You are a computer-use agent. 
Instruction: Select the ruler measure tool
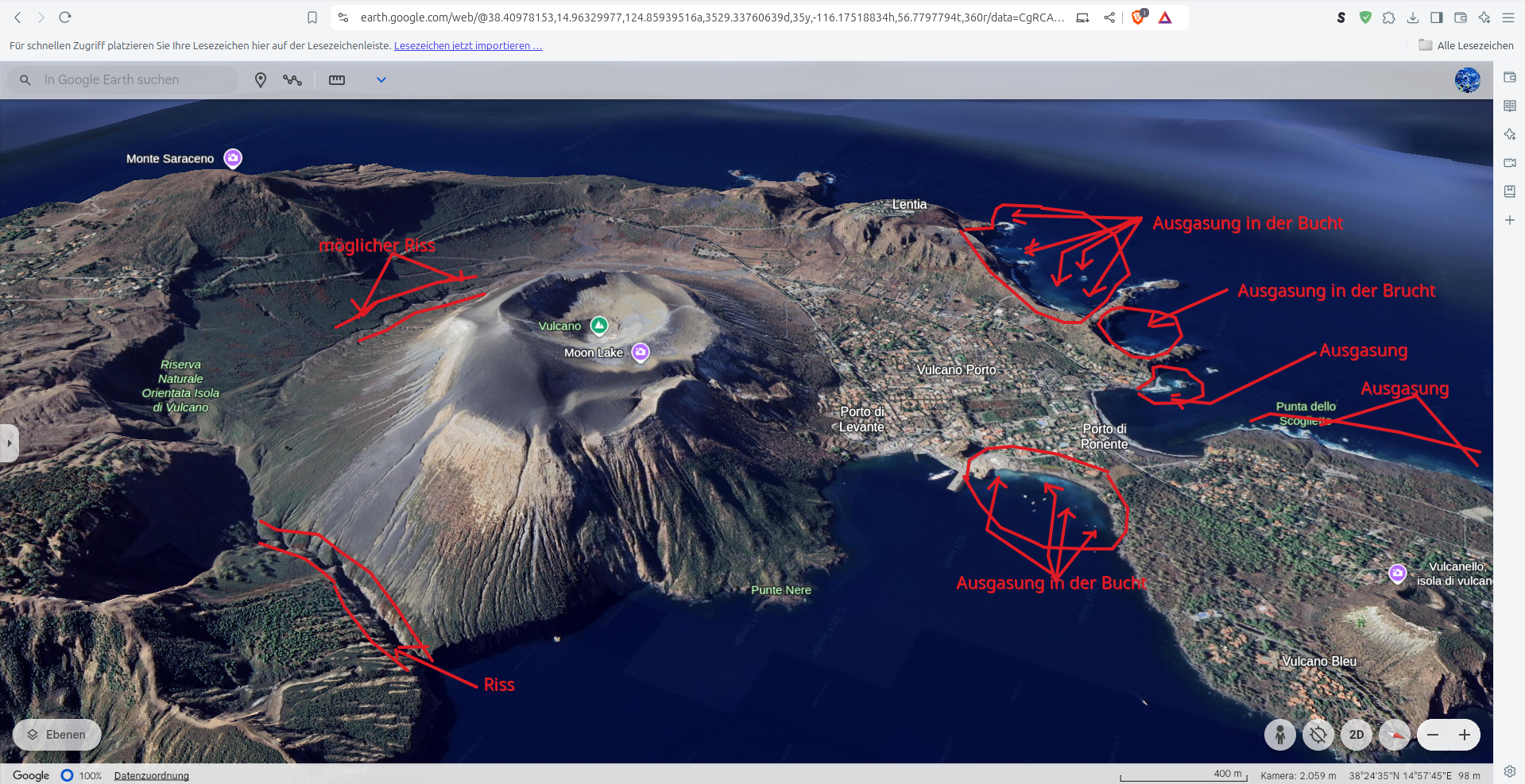[337, 79]
